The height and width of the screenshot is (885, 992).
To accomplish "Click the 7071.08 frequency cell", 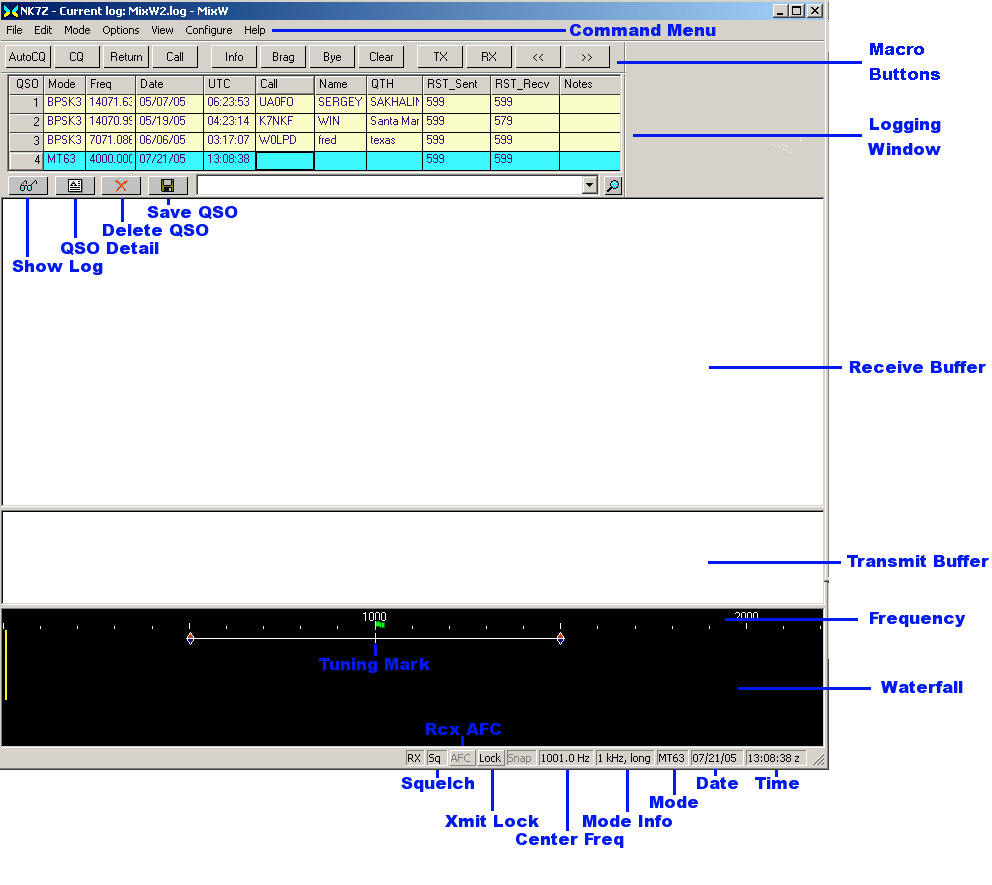I will click(x=111, y=140).
